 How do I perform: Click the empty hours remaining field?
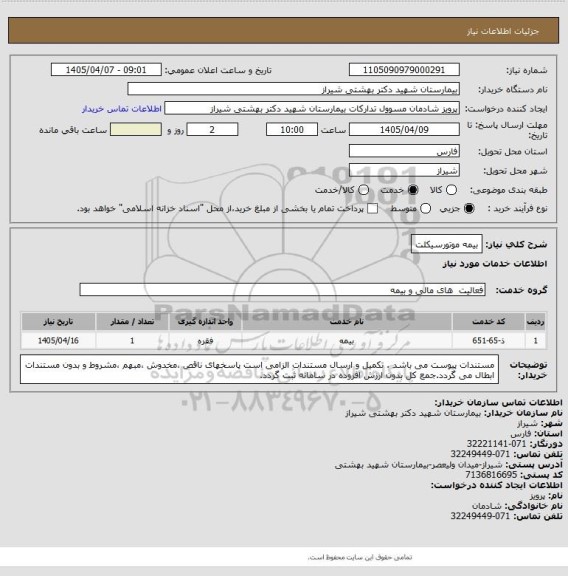pos(136,130)
